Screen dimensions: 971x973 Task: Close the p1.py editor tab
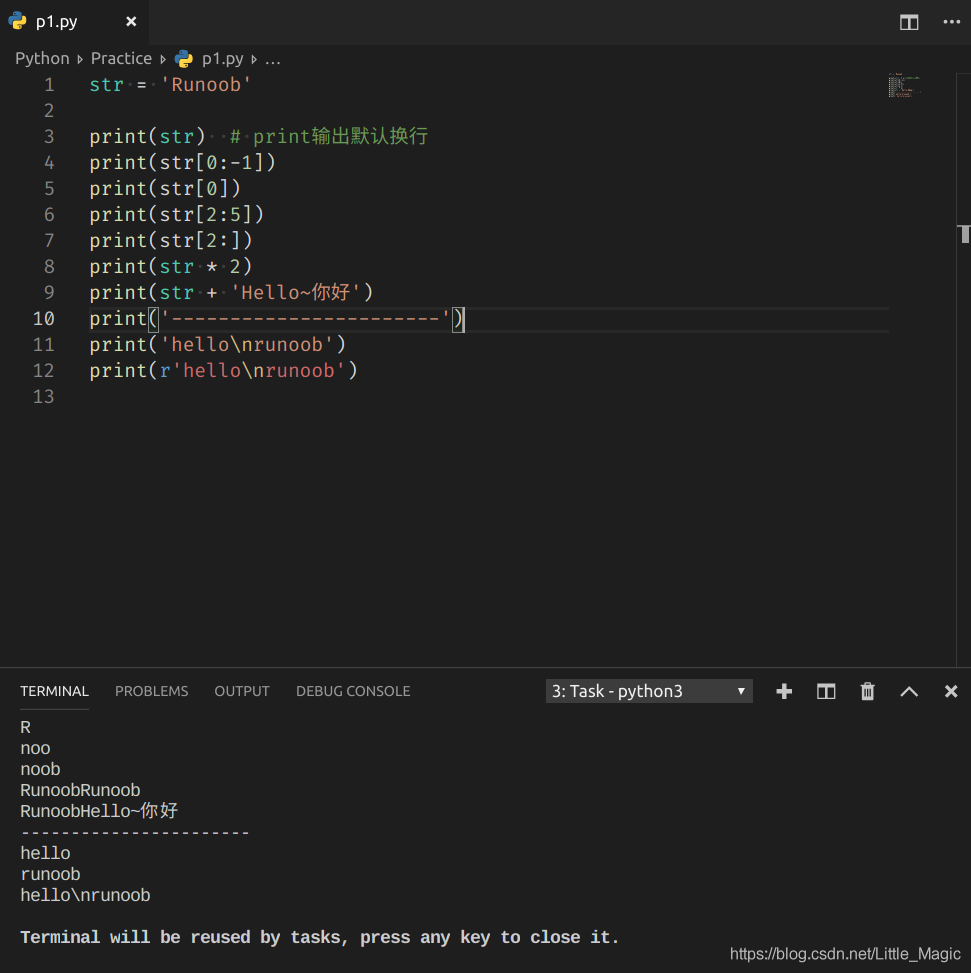131,22
